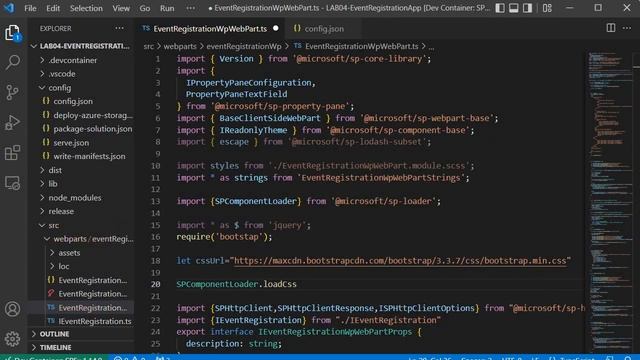This screenshot has width=640, height=360.
Task: Click line number 13 in gutter
Action: 156,201
